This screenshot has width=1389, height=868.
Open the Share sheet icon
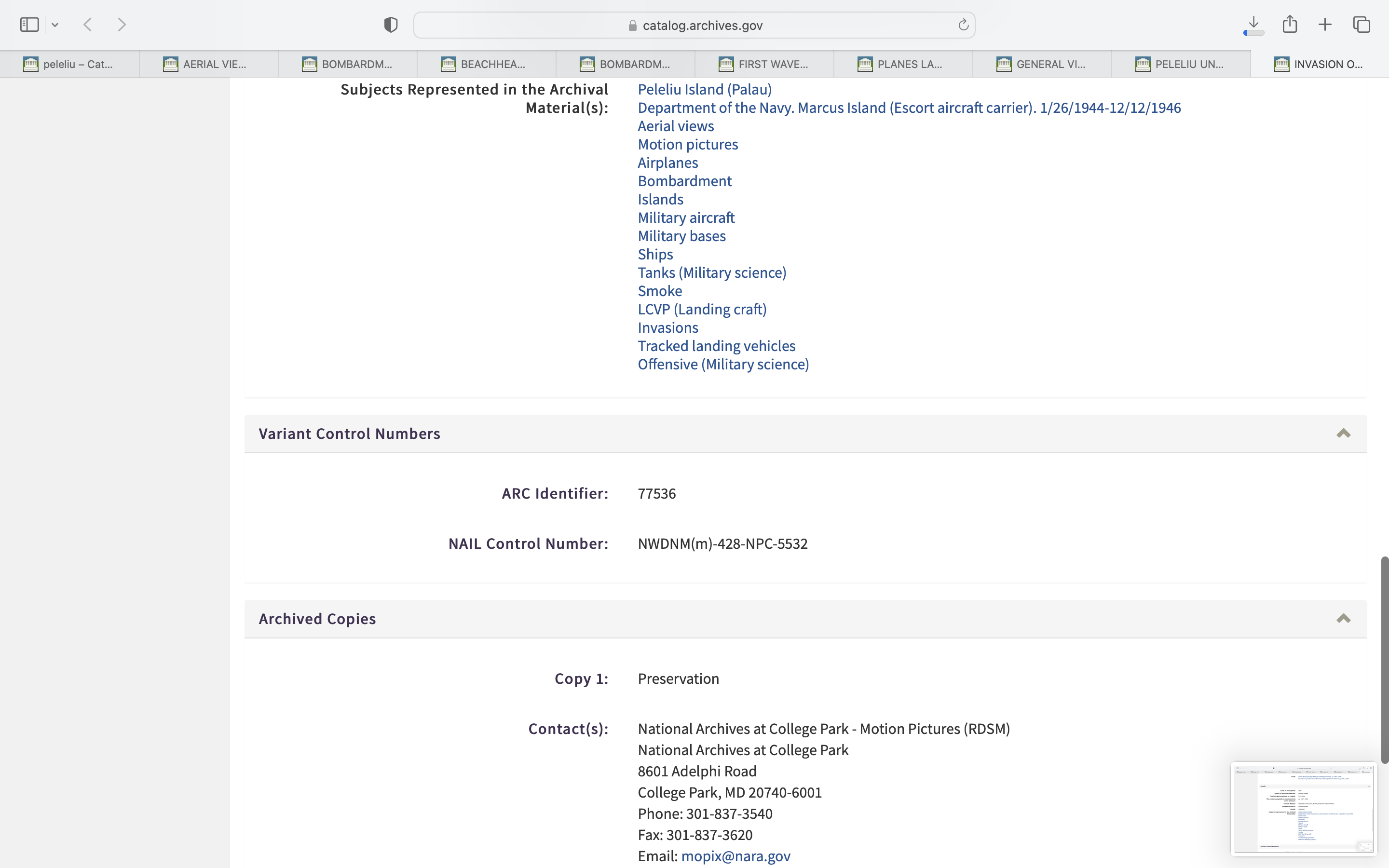tap(1290, 24)
